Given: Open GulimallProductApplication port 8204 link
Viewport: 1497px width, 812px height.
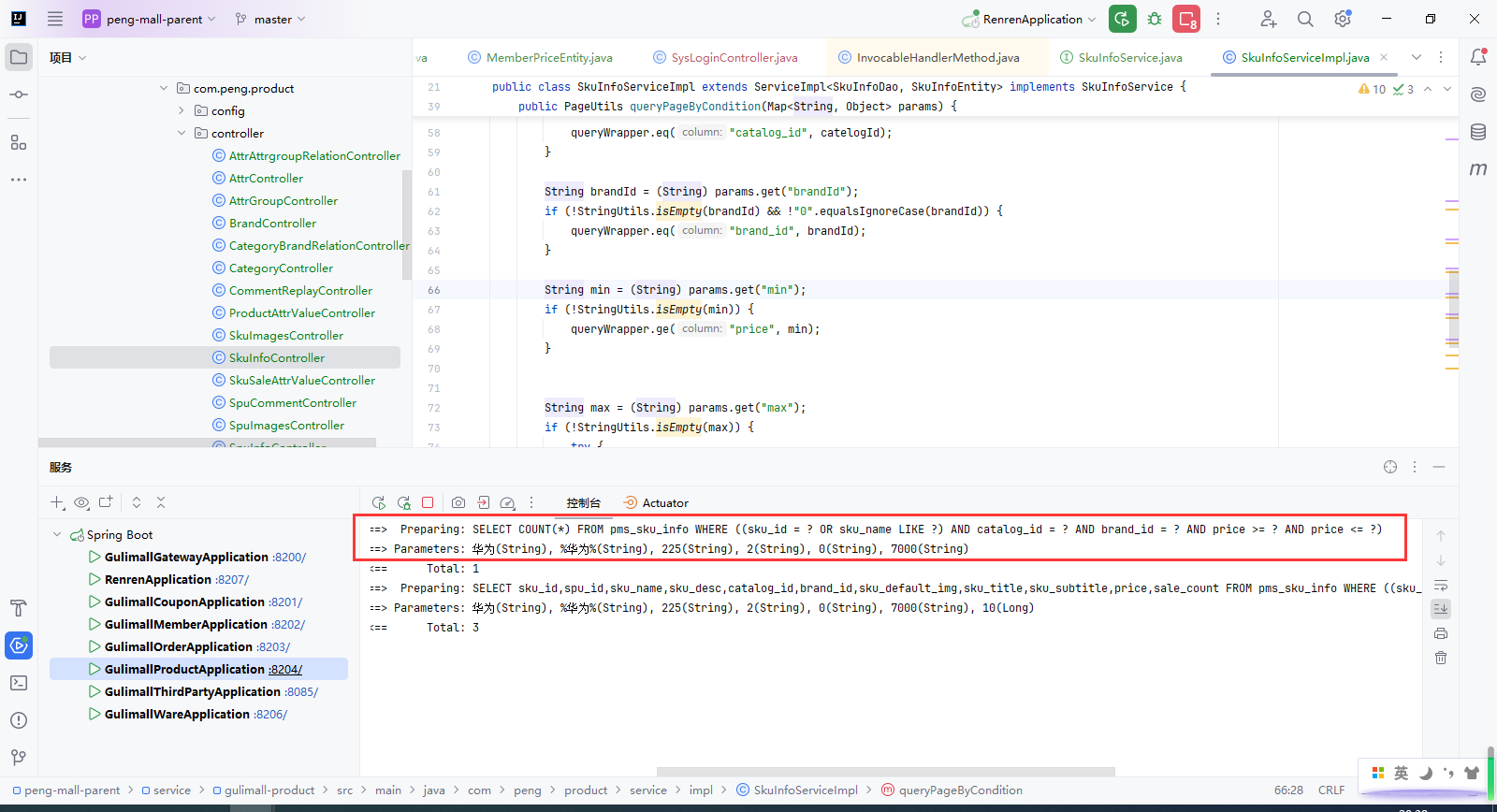Looking at the screenshot, I should 285,669.
